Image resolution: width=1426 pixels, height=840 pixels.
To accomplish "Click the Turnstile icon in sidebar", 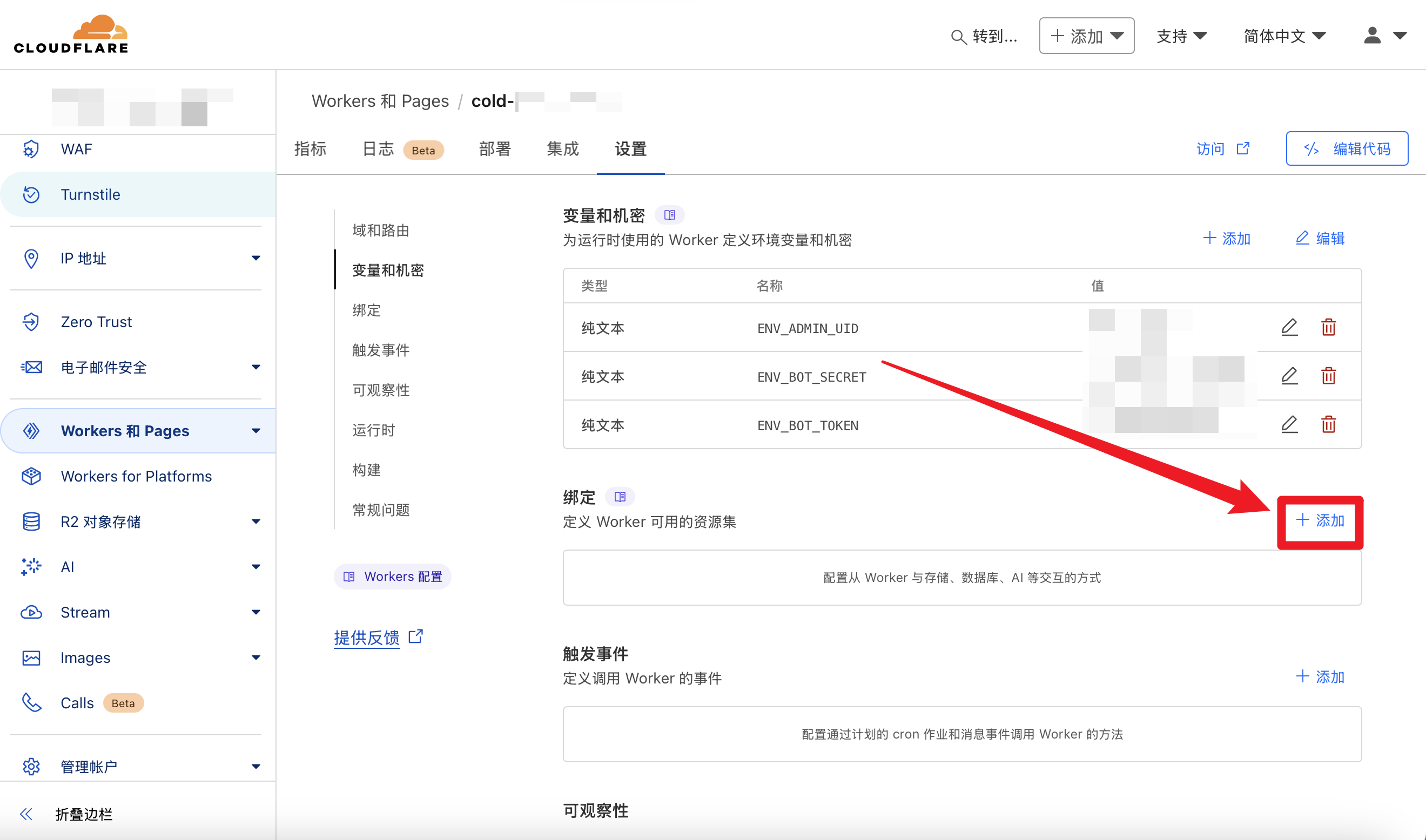I will click(29, 194).
